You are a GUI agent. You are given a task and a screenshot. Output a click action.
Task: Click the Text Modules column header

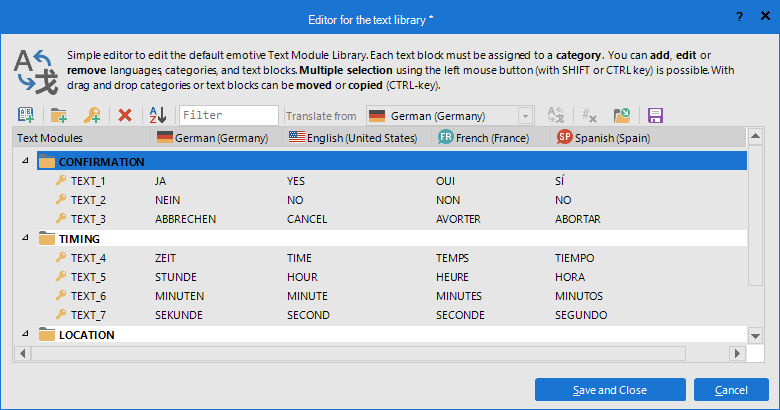[82, 138]
